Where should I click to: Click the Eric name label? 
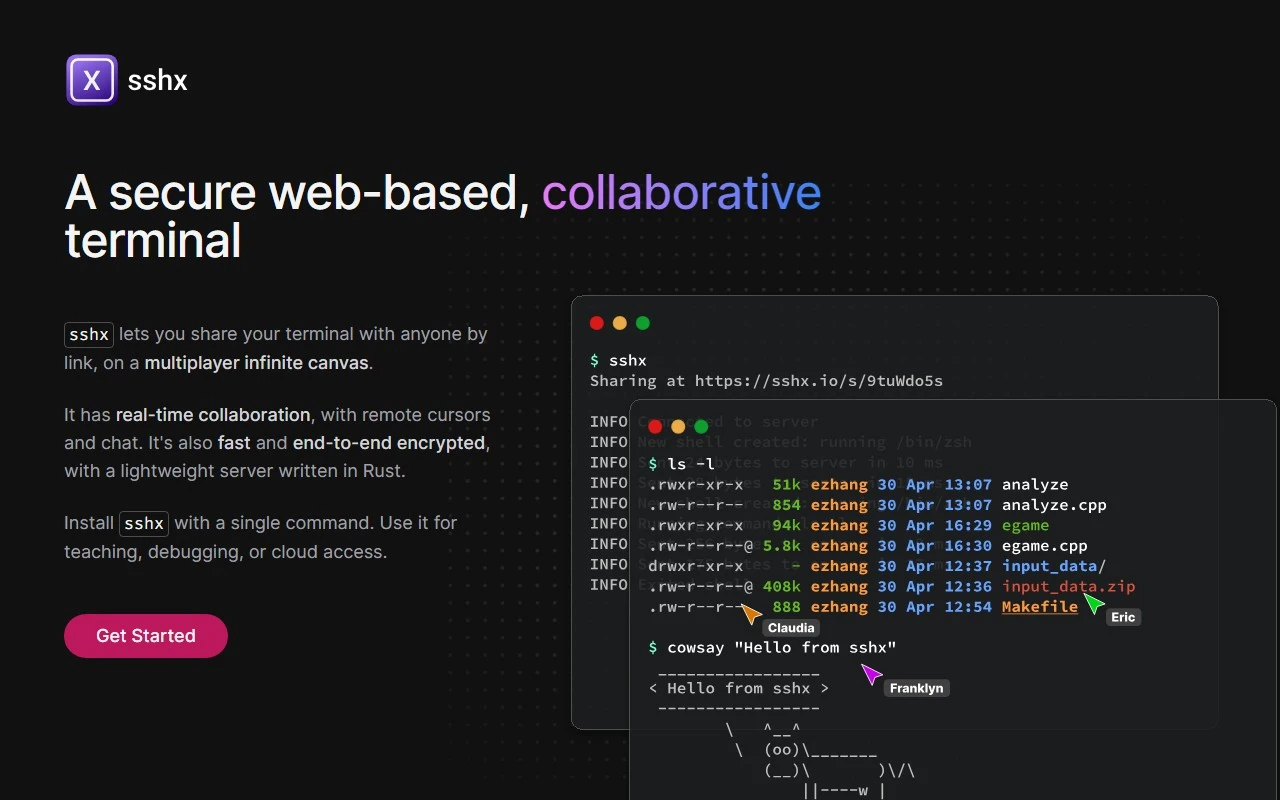coord(1123,617)
